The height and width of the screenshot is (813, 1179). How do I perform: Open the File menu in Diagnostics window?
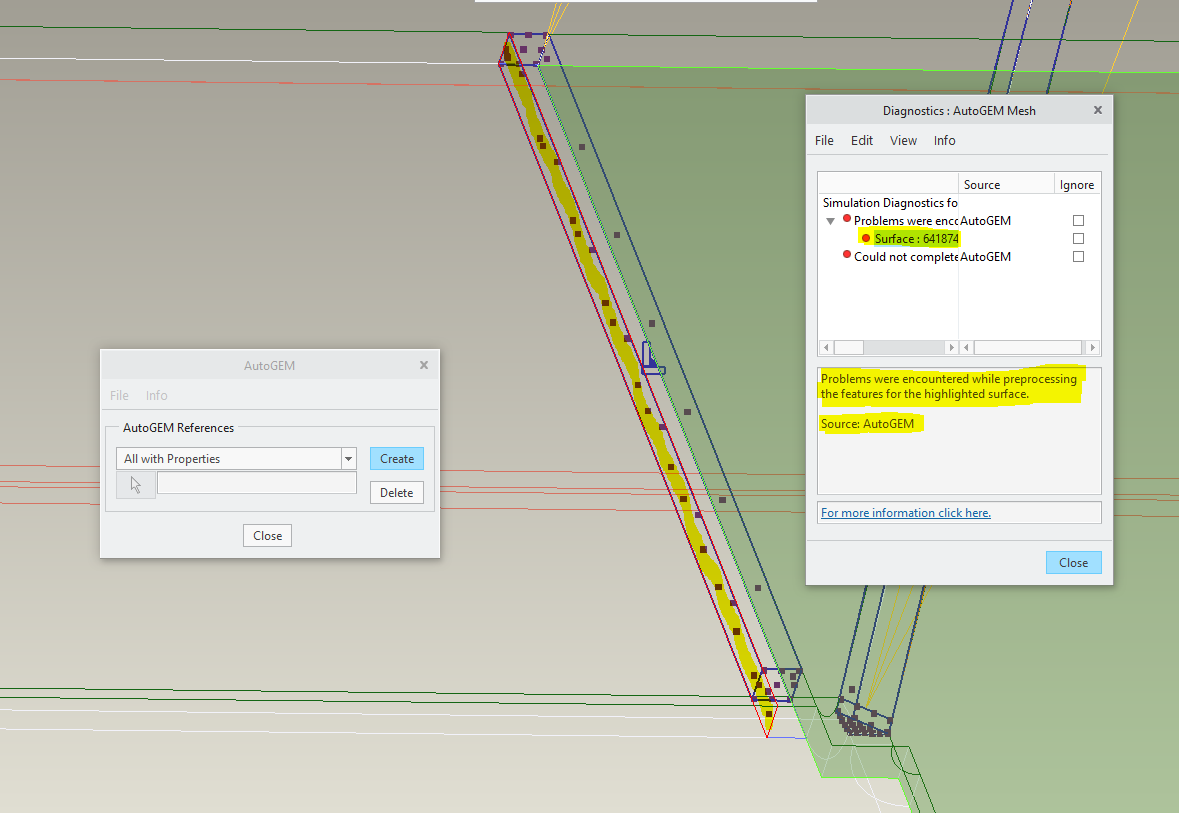[x=824, y=141]
